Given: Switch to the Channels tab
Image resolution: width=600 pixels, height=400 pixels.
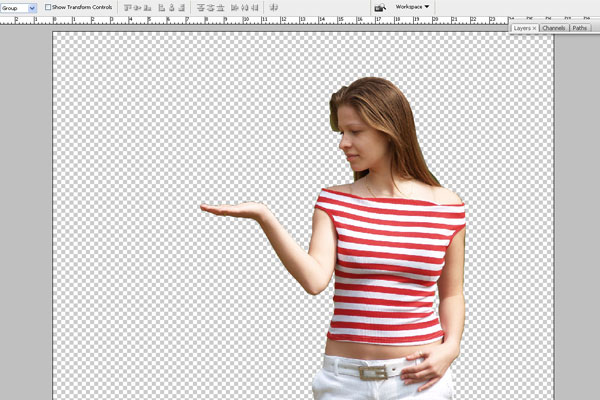Looking at the screenshot, I should point(554,28).
